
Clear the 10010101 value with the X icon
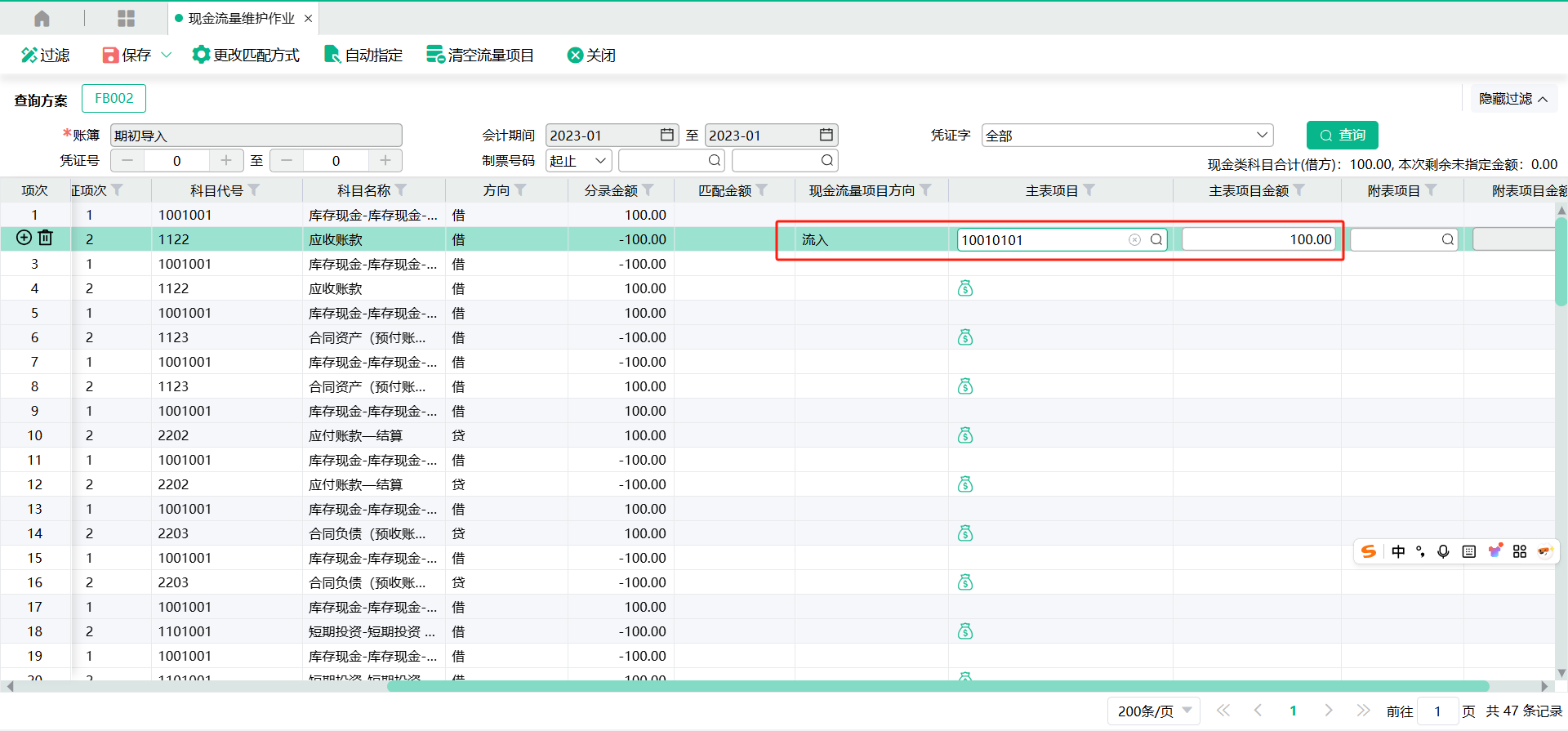(1134, 239)
